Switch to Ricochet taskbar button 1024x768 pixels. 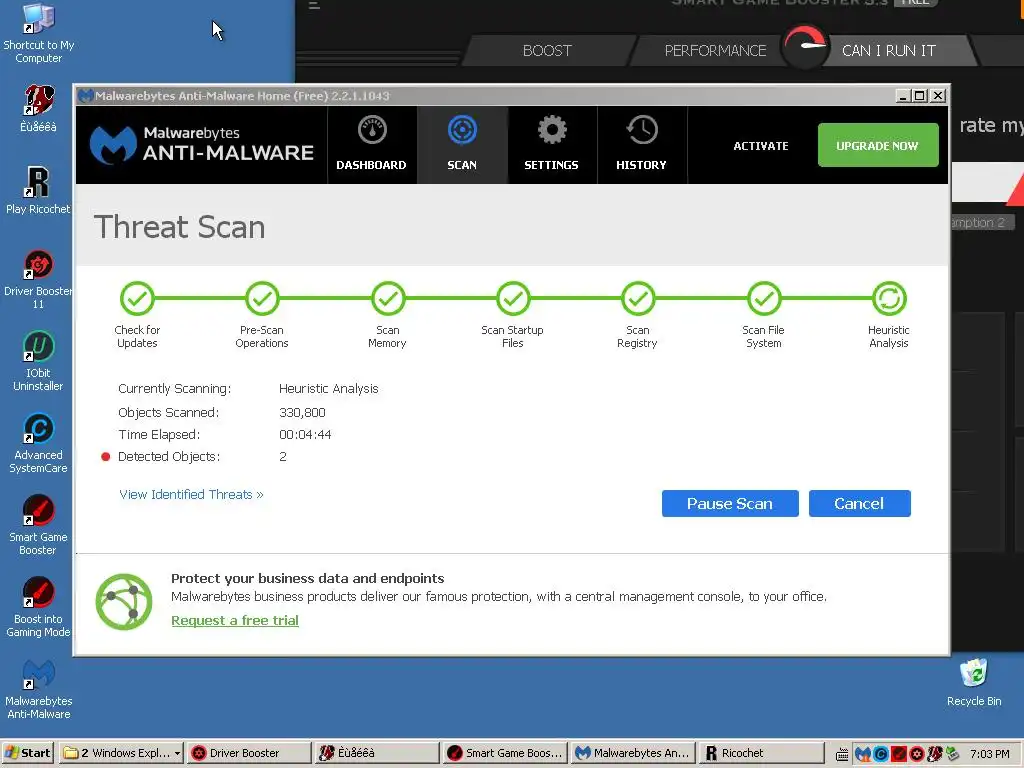coord(761,753)
